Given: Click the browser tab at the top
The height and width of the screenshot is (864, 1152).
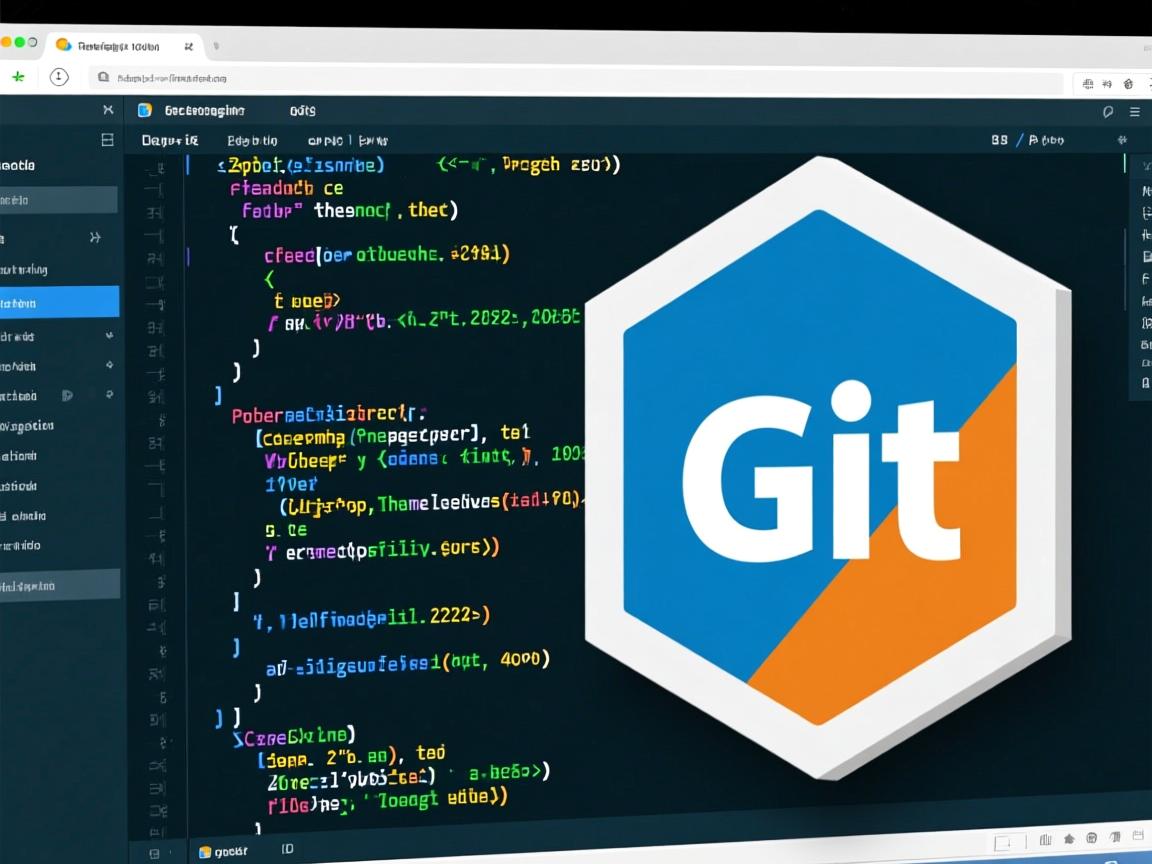Looking at the screenshot, I should point(120,46).
